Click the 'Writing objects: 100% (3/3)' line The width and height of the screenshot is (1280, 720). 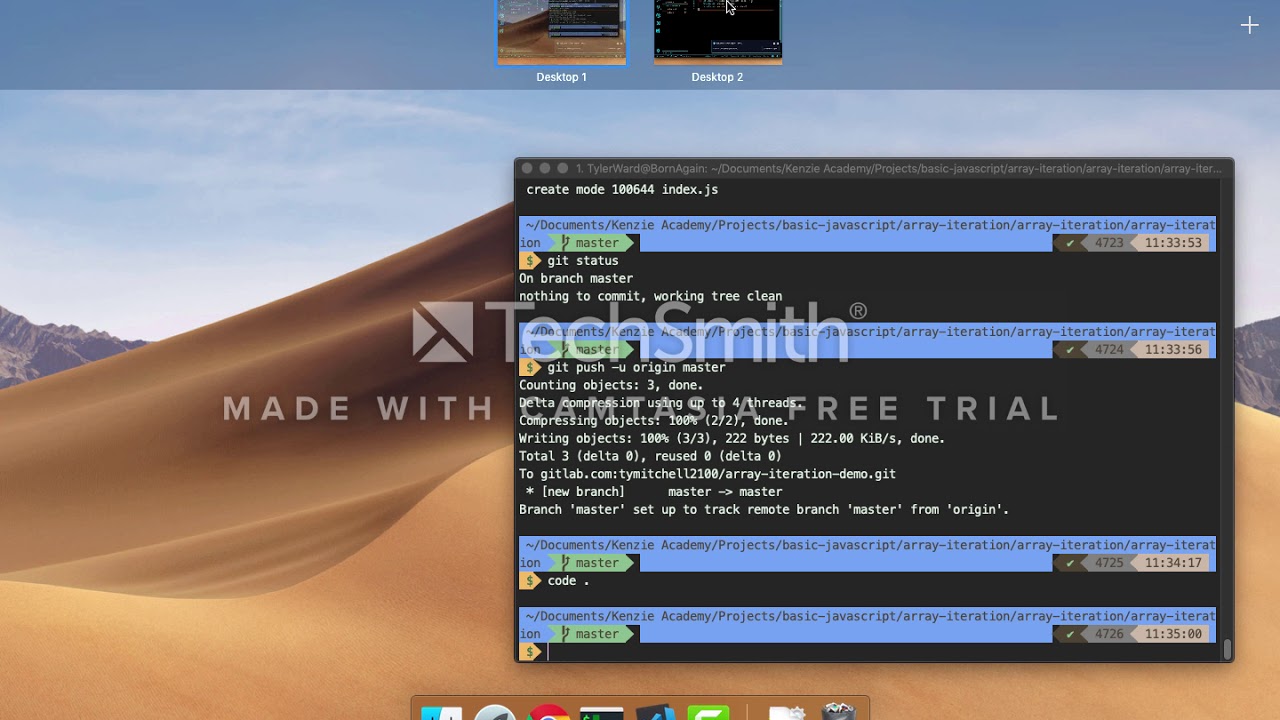732,439
